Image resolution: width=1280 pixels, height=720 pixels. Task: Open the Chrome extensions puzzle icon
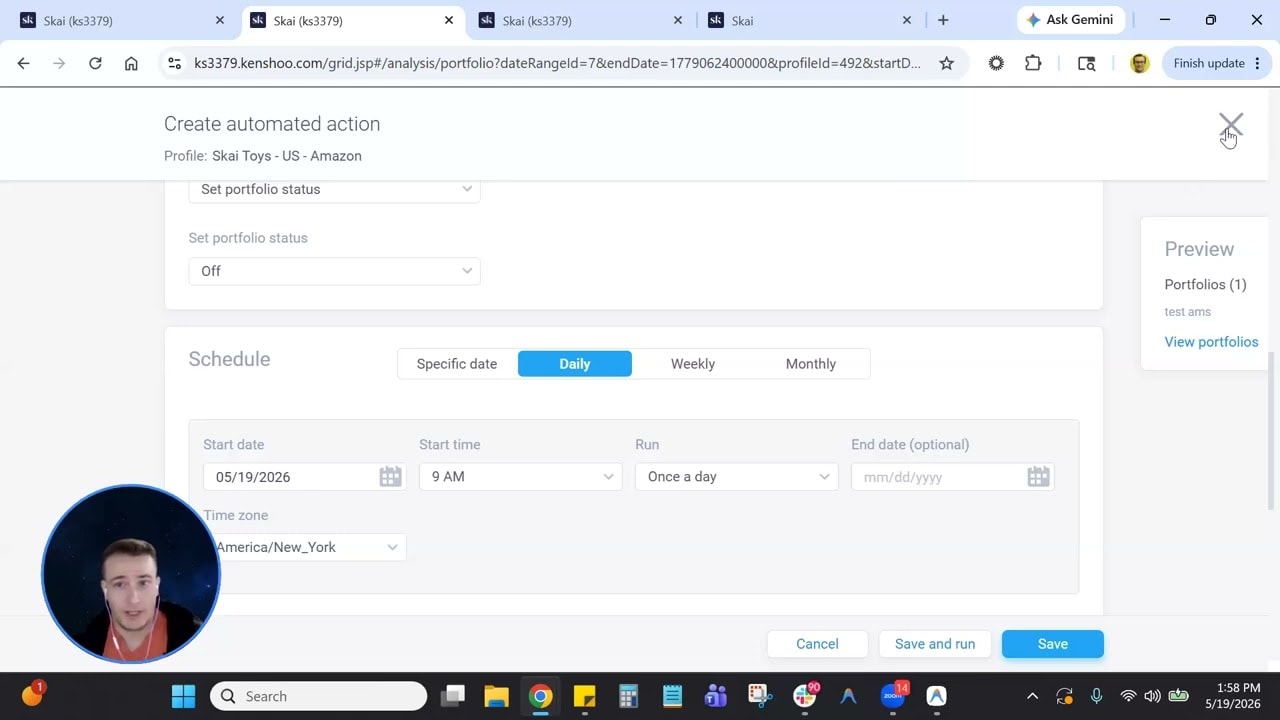click(x=1033, y=63)
